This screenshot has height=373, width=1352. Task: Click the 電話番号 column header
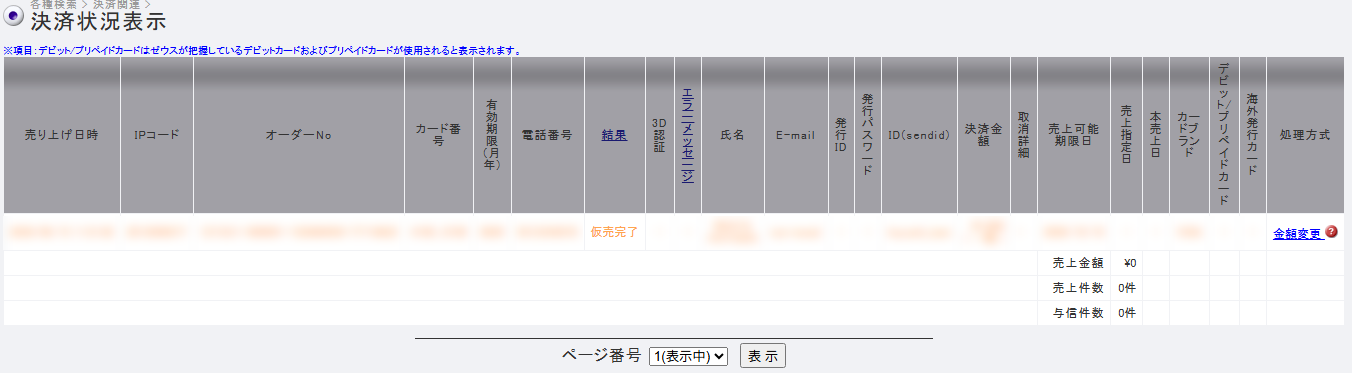pyautogui.click(x=548, y=135)
